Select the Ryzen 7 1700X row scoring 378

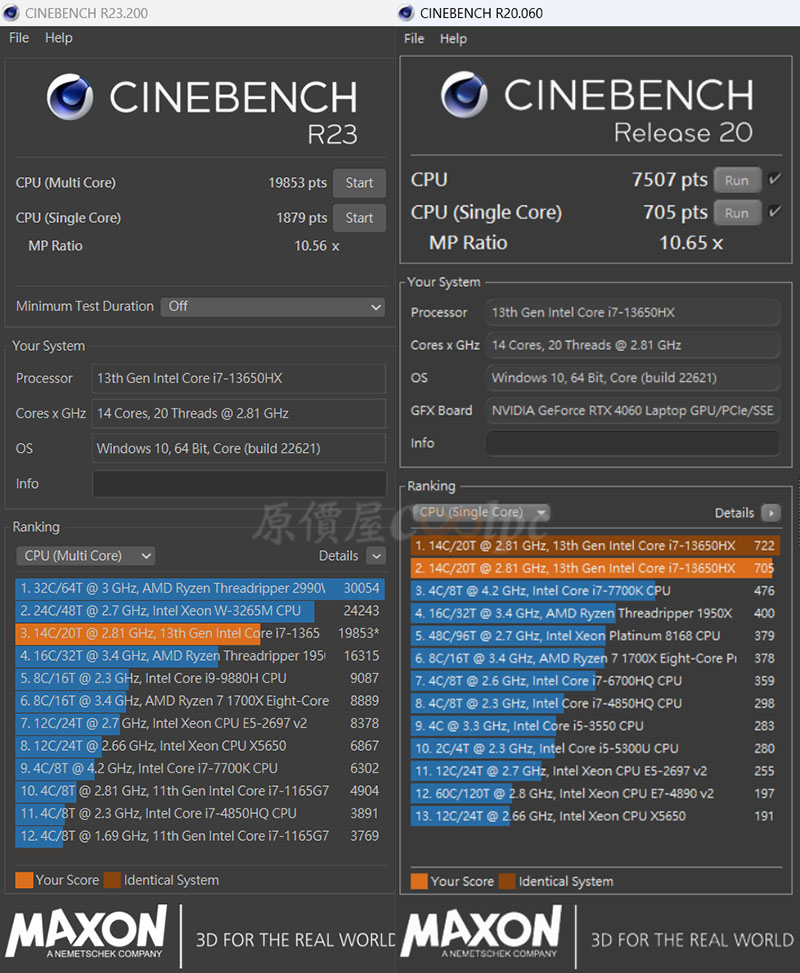[595, 658]
